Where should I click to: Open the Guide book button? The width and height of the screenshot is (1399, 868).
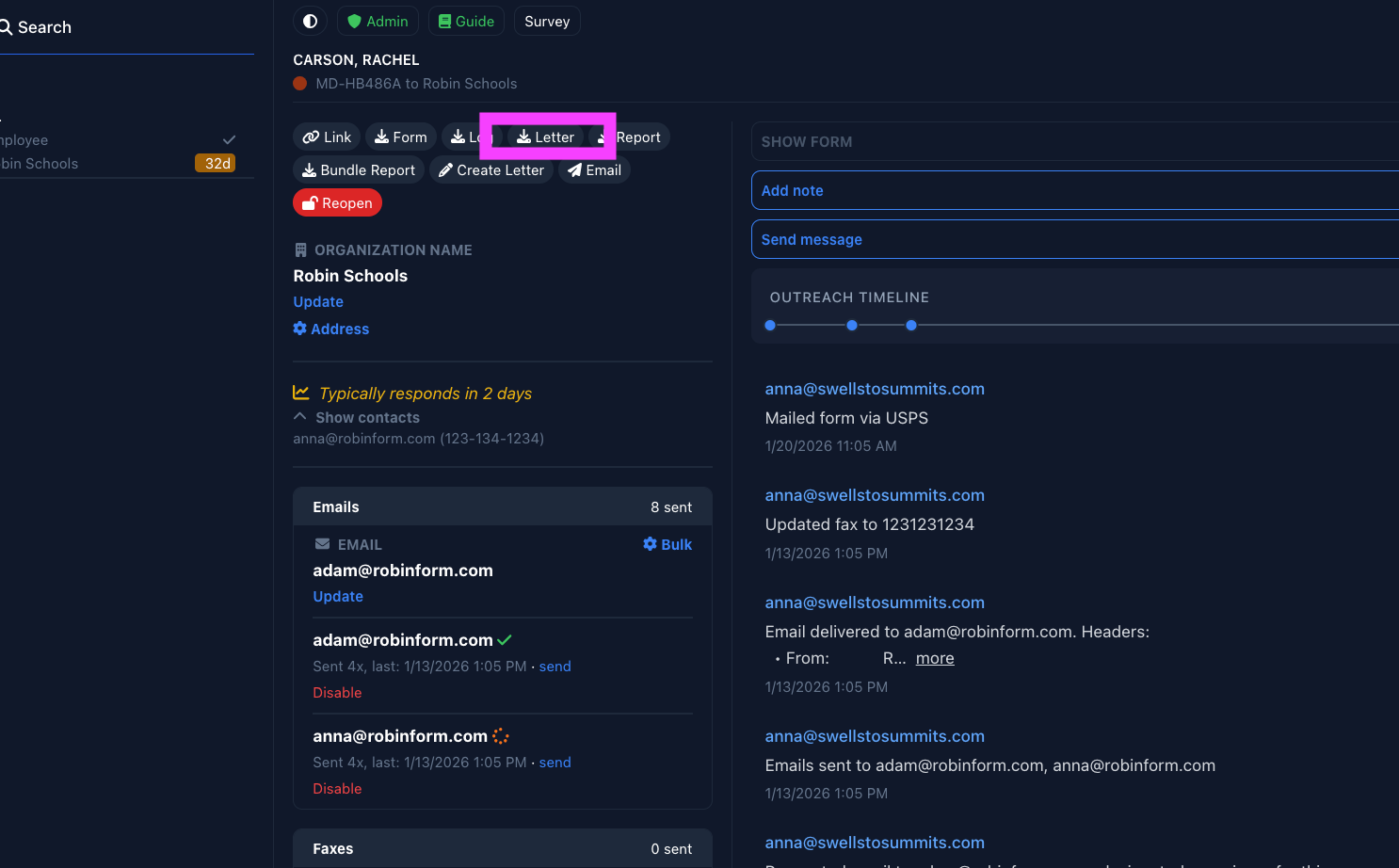[x=466, y=21]
